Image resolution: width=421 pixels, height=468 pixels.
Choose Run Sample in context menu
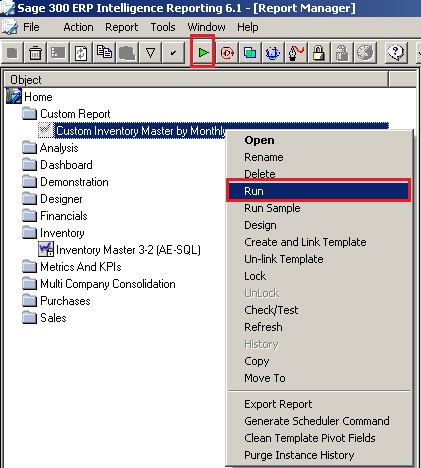pyautogui.click(x=318, y=208)
